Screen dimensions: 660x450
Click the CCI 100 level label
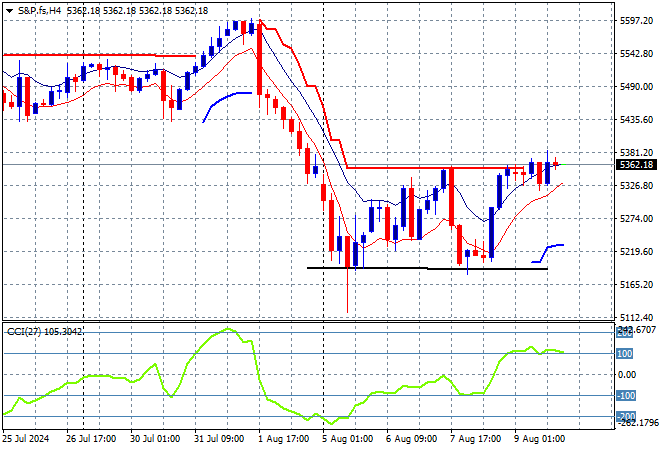pyautogui.click(x=624, y=354)
